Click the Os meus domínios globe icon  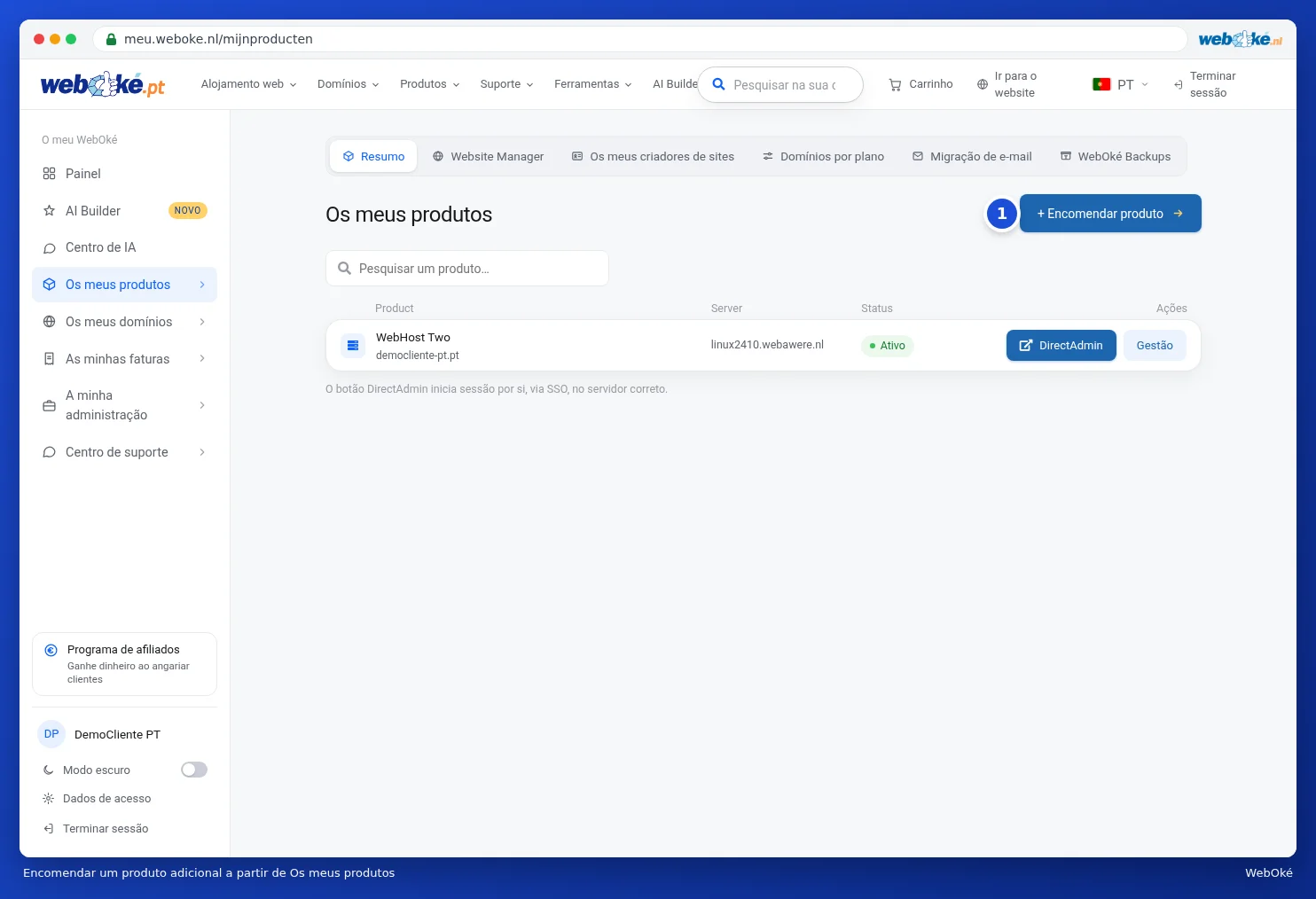click(x=50, y=322)
